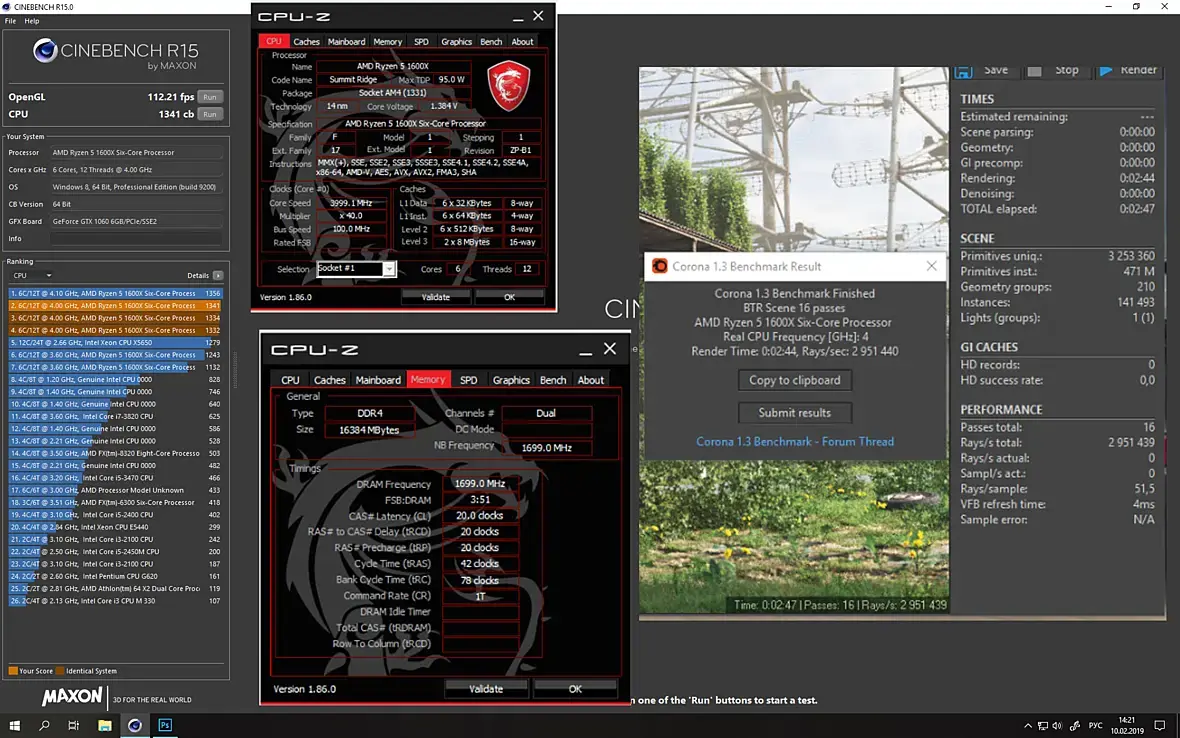This screenshot has height=738, width=1180.
Task: Open the action center notifications icon
Action: 1160,726
